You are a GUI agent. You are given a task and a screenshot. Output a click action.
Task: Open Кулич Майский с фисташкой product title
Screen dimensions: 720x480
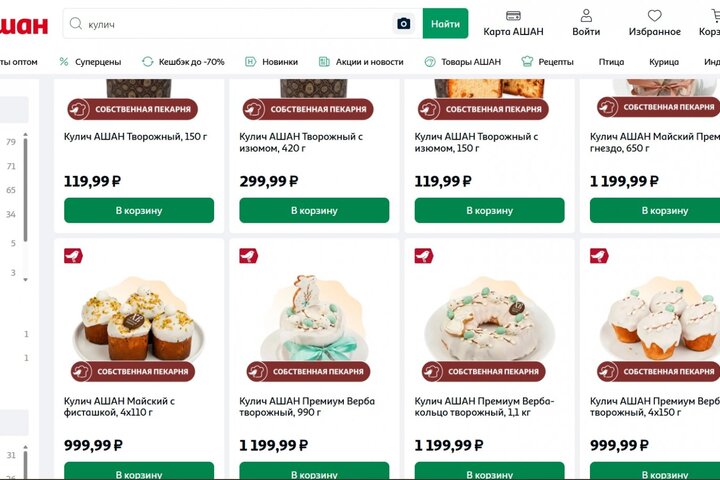[x=120, y=407]
